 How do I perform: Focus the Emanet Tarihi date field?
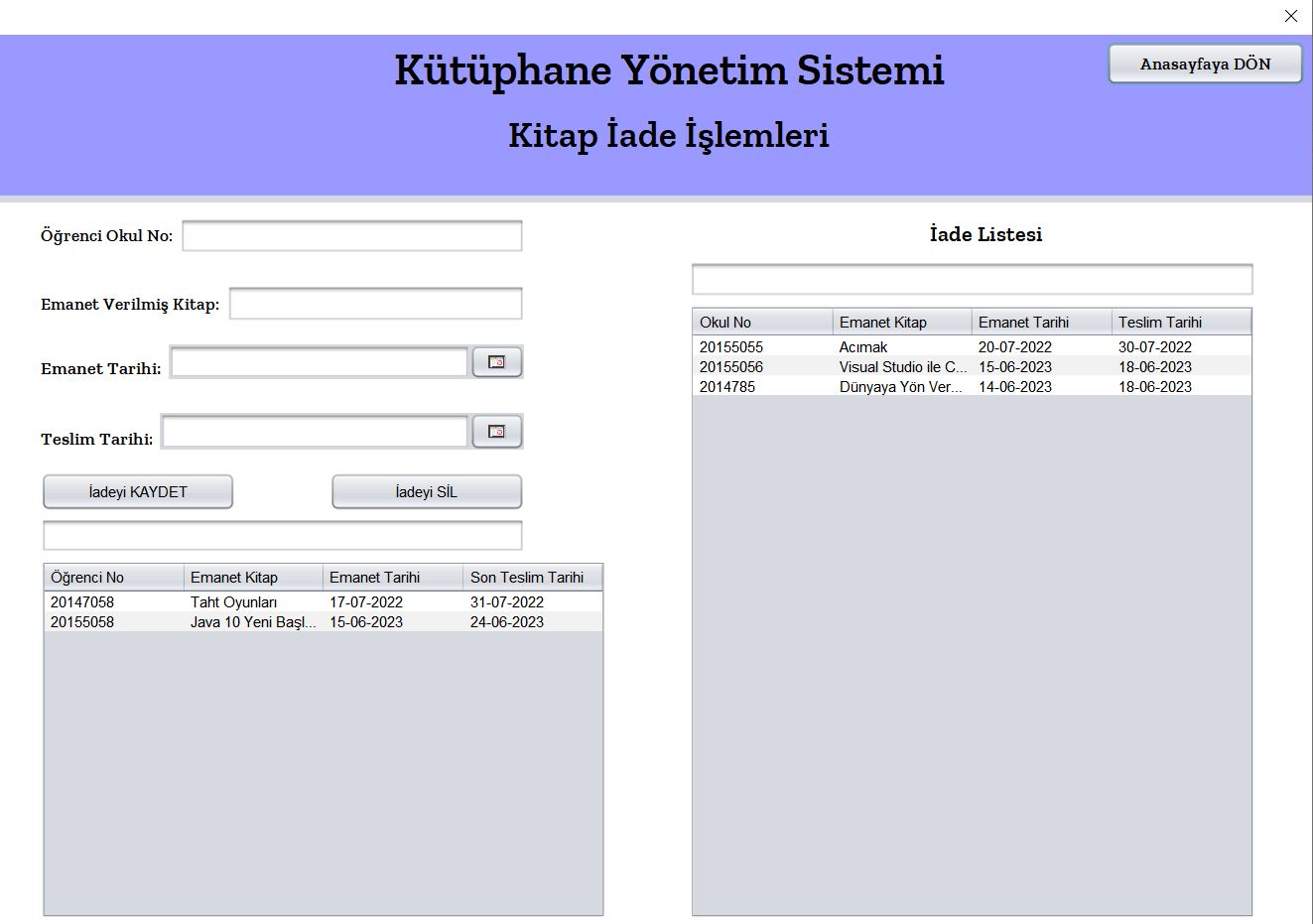click(319, 362)
